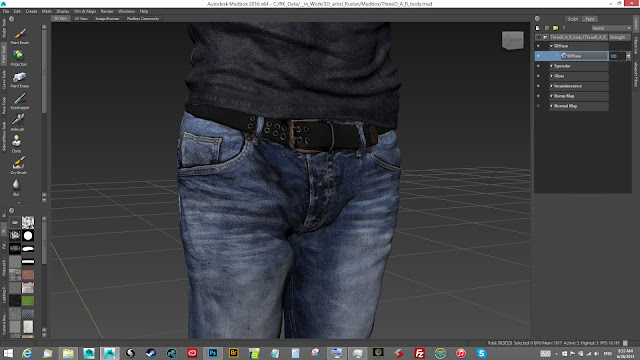This screenshot has width=640, height=360.
Task: Open the layer blend mode Normal dropdown
Action: [x=611, y=28]
